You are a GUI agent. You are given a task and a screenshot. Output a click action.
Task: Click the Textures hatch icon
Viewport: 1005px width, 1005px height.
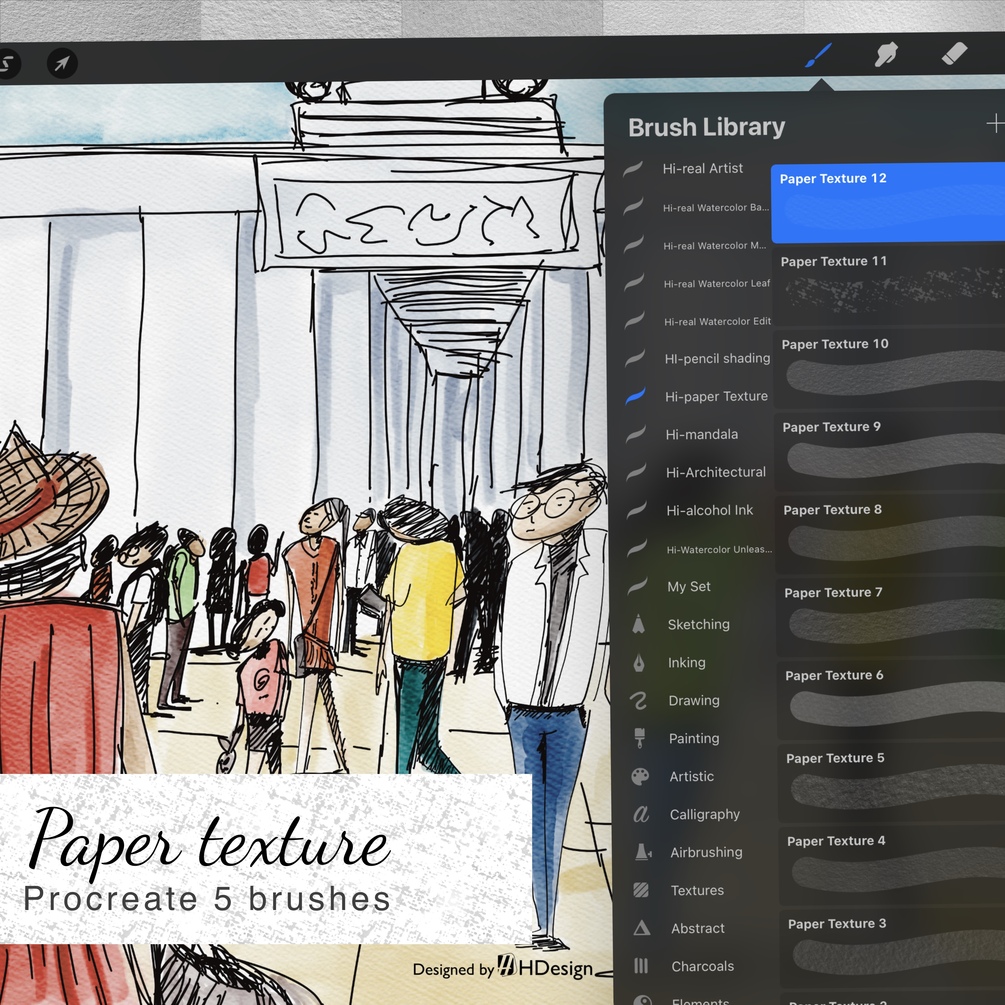(641, 890)
